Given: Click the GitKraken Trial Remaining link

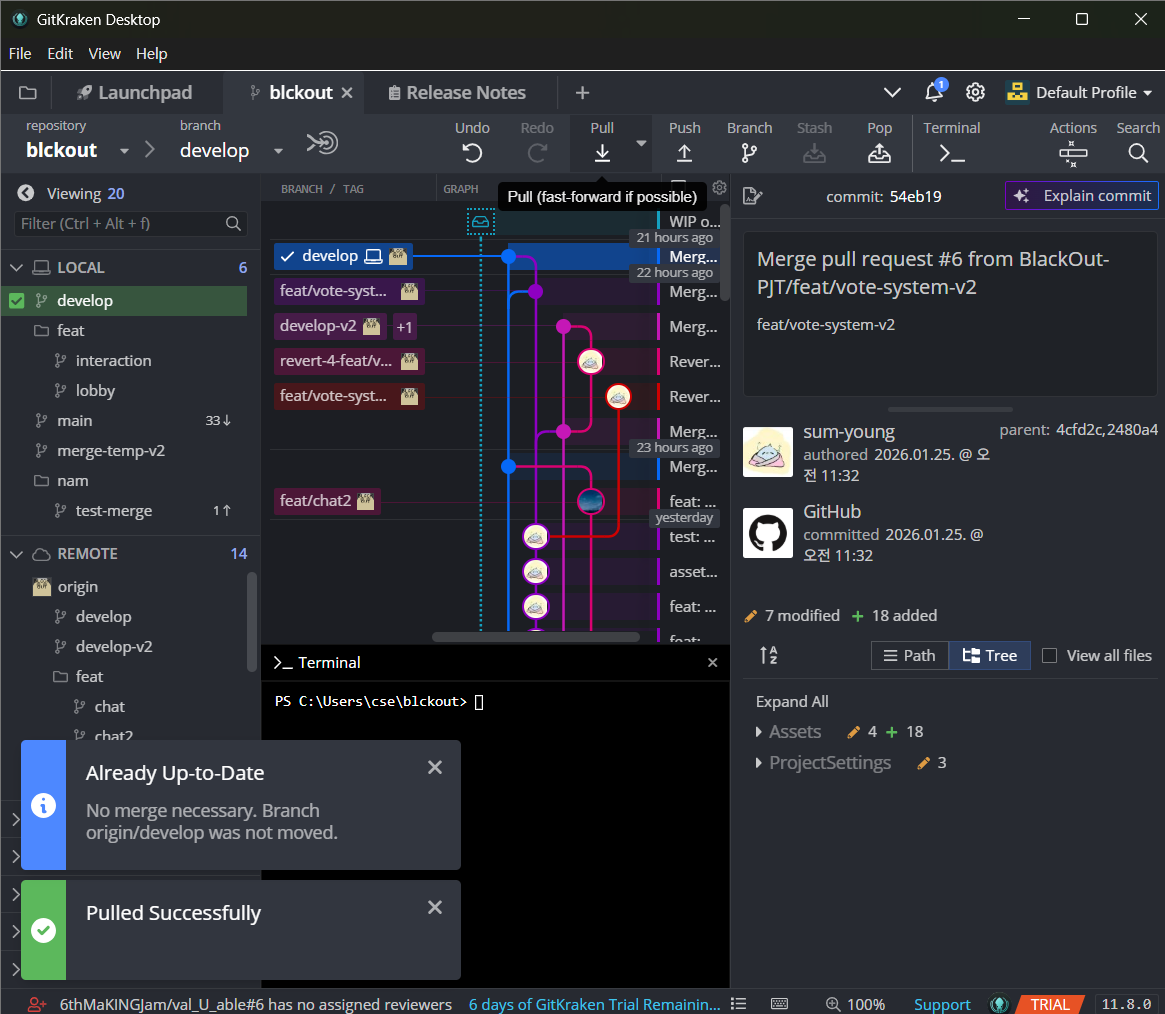Looking at the screenshot, I should [x=594, y=1004].
